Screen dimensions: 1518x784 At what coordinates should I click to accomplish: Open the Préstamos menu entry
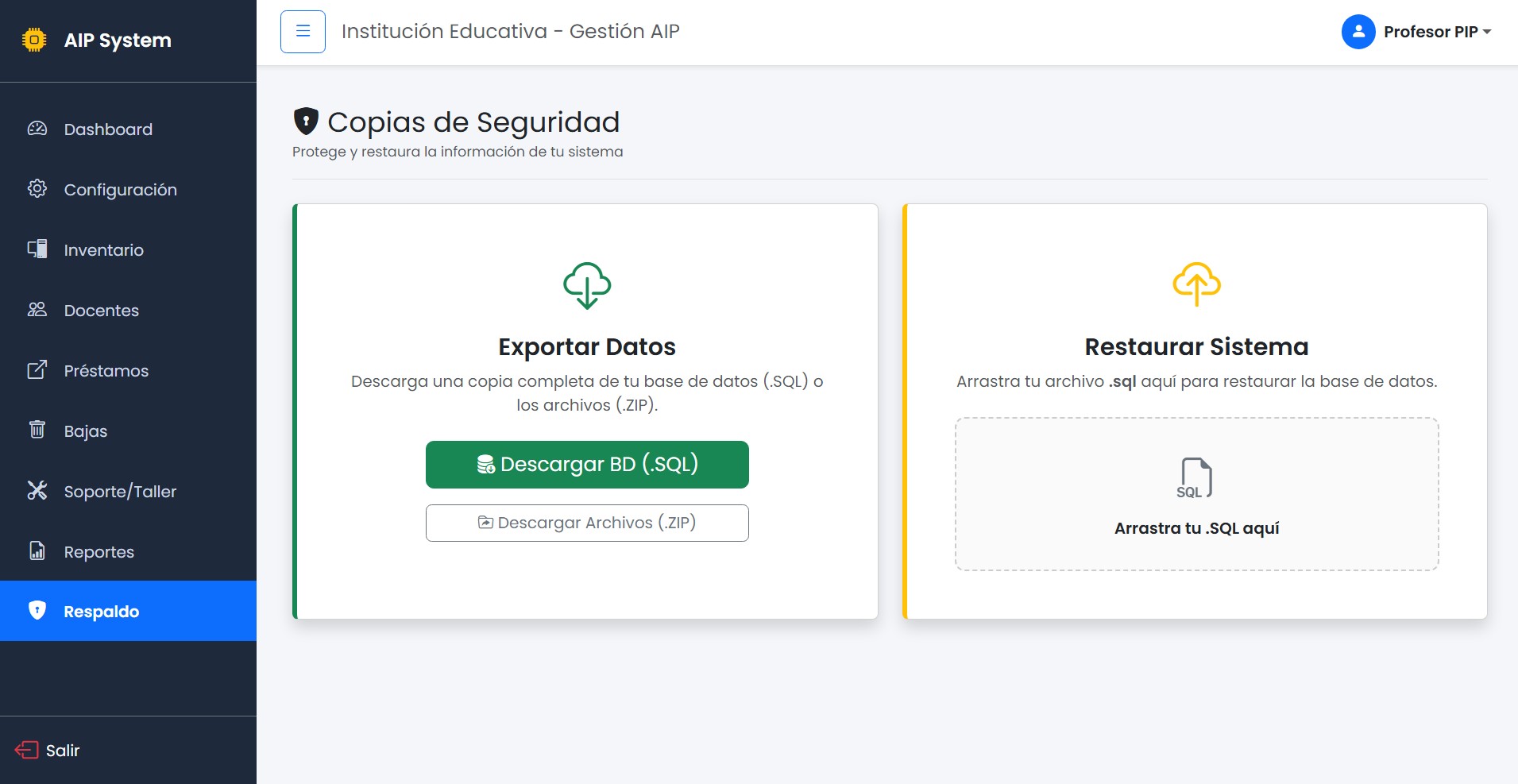[x=106, y=370]
